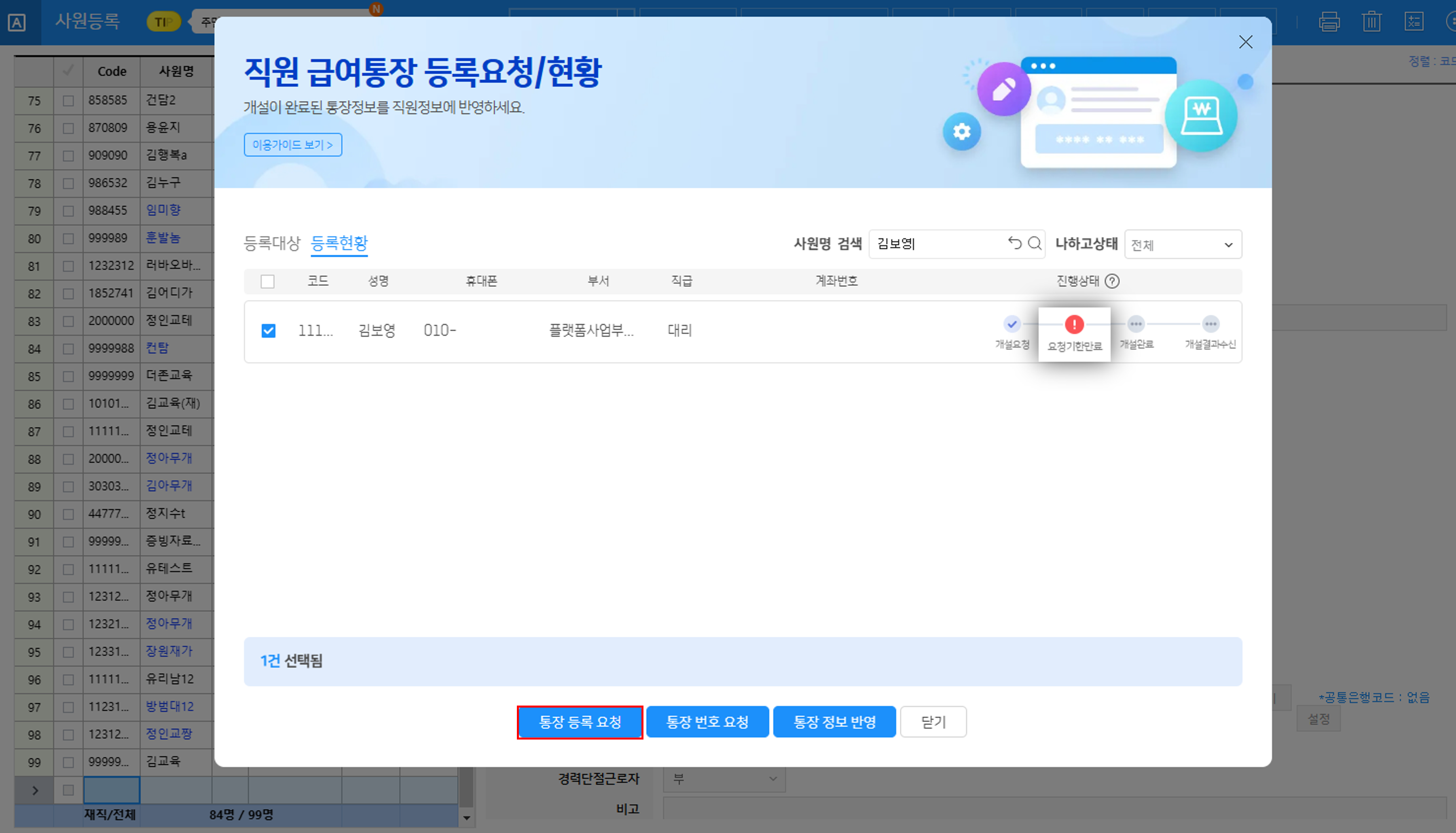Image resolution: width=1456 pixels, height=833 pixels.
Task: Click the calculator icon in top toolbar
Action: [1414, 22]
